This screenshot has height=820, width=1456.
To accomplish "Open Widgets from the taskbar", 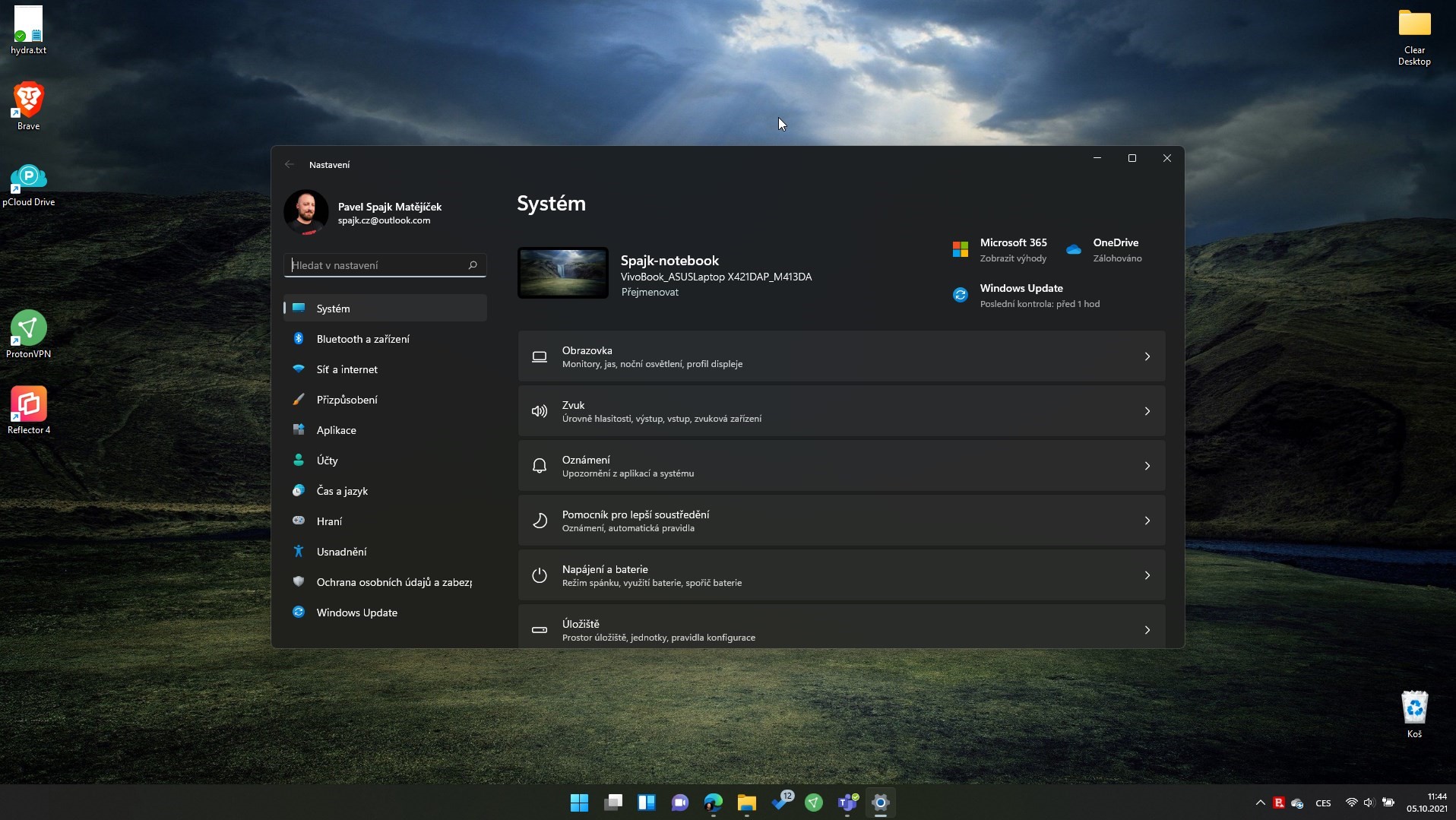I will [647, 803].
